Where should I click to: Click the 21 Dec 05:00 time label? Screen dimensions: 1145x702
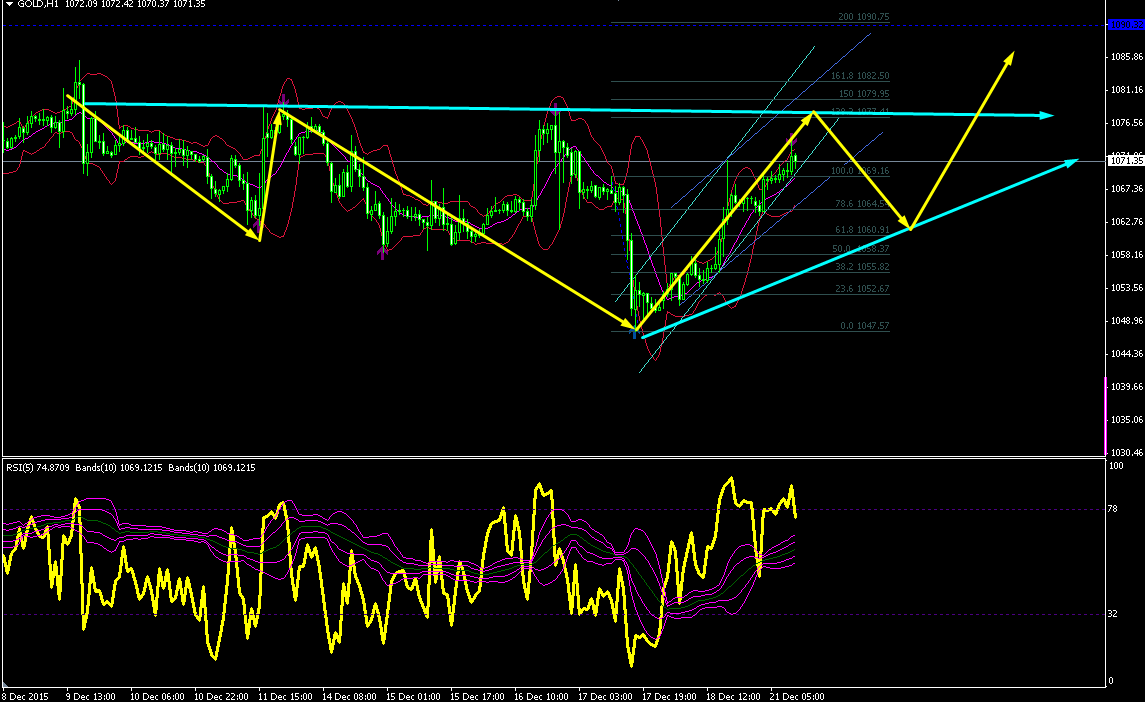(x=797, y=697)
